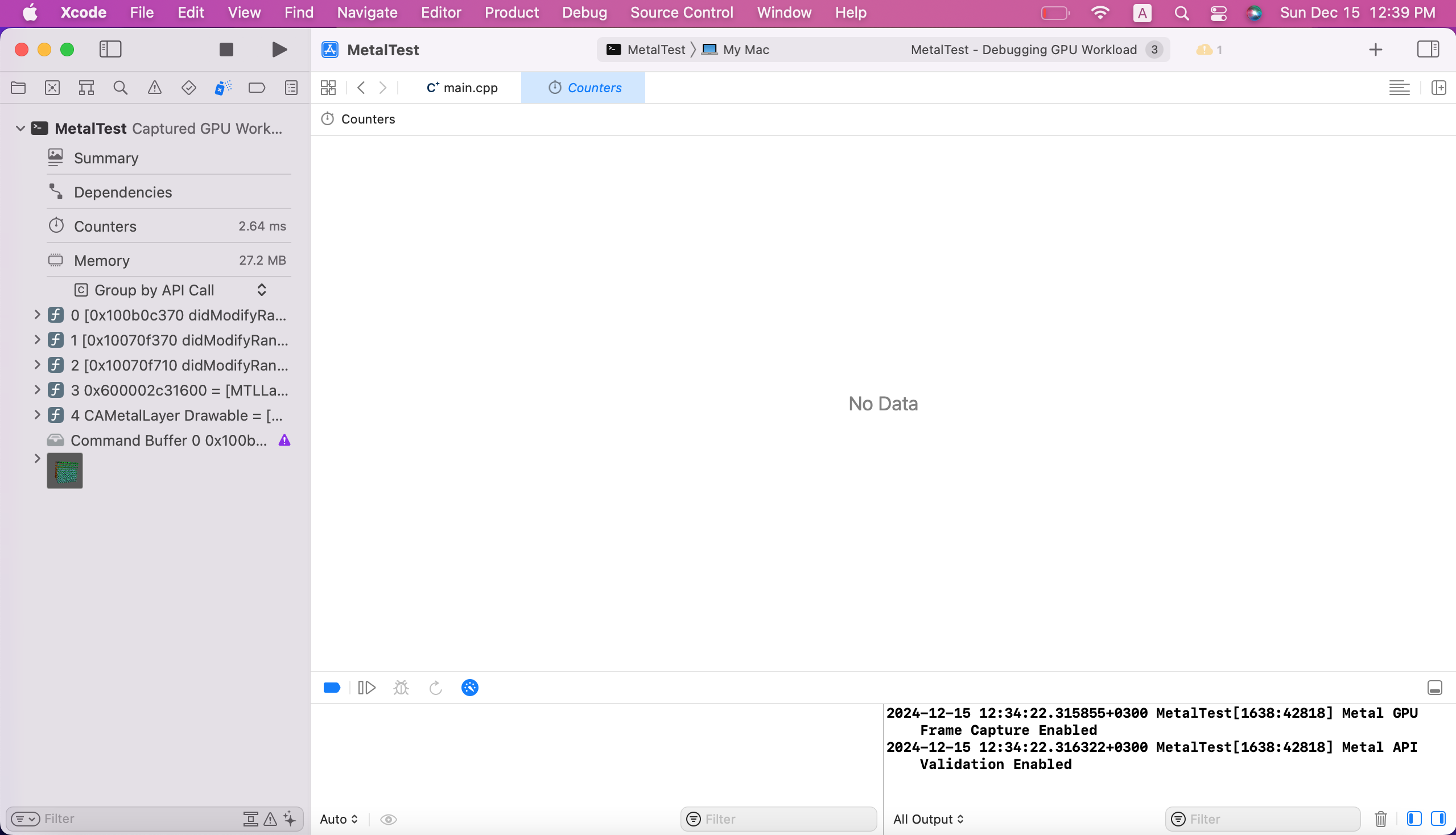Screen dimensions: 1456x835
Task: Go back in editor history
Action: coord(361,88)
